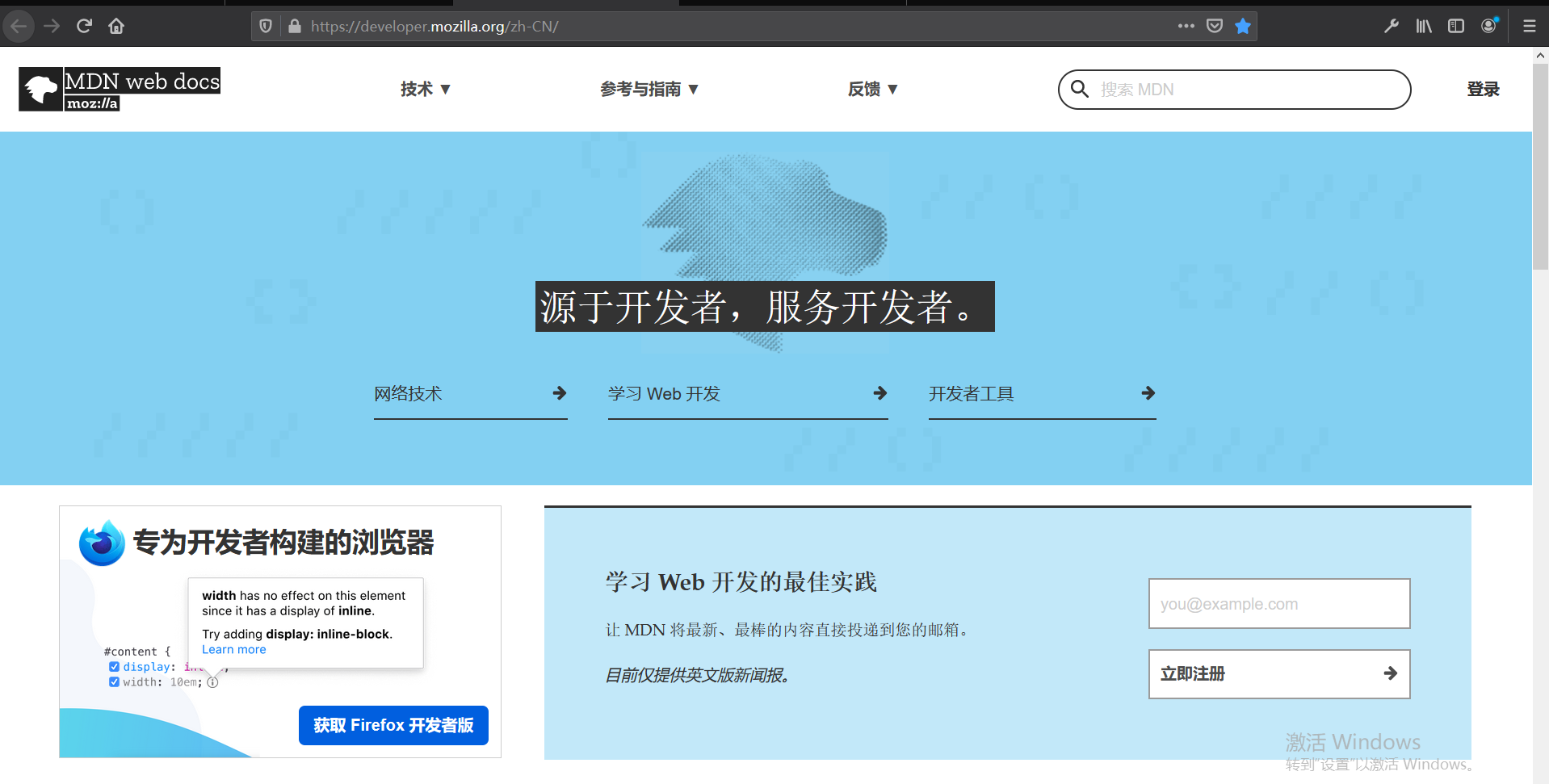Image resolution: width=1549 pixels, height=784 pixels.
Task: Click the 专为开发者构建的浏览器 heading
Action: coord(283,542)
